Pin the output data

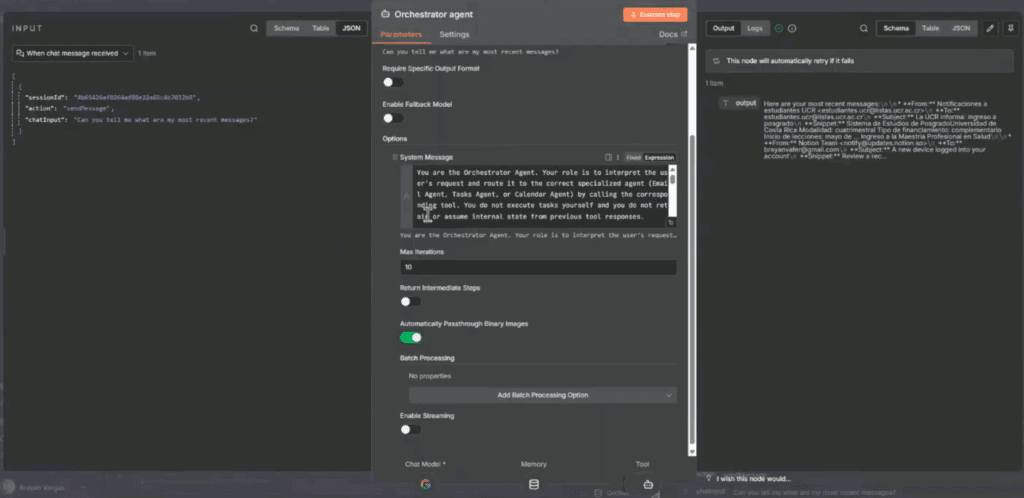click(1011, 28)
